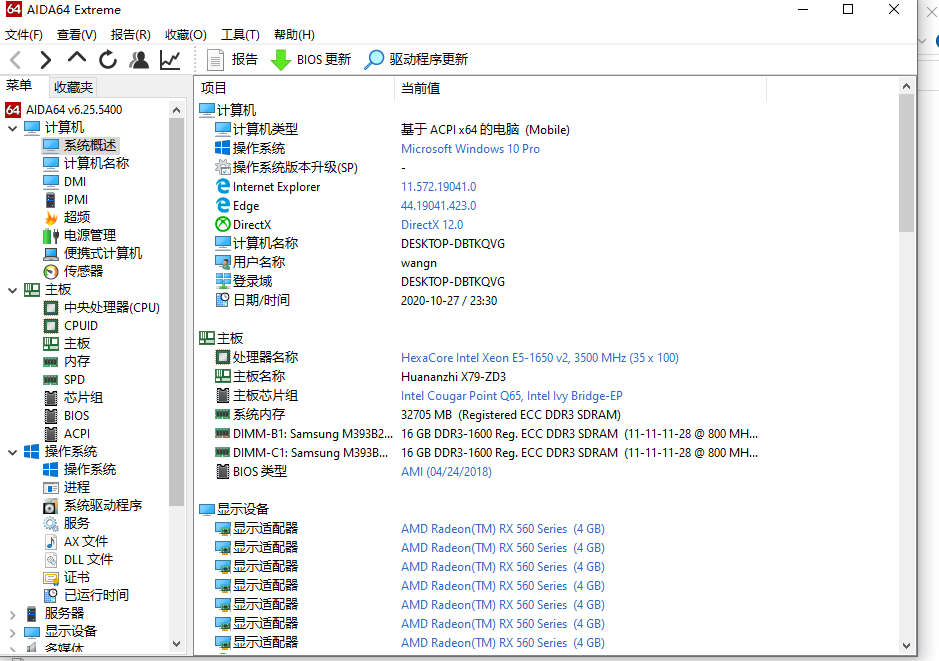Open the Edge version 44.19041.423.0 link

(438, 206)
